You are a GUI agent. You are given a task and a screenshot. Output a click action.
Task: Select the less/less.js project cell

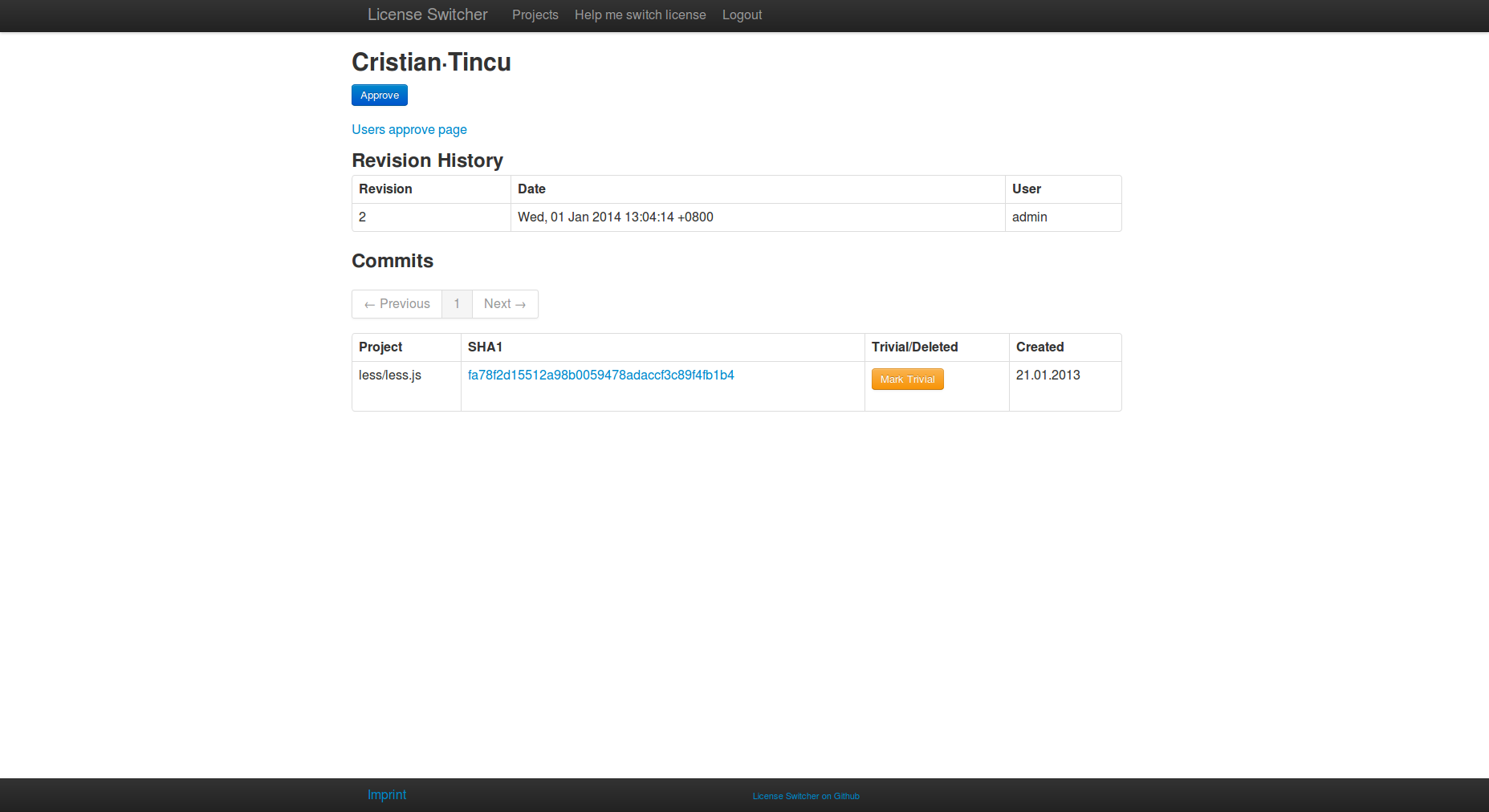click(406, 386)
